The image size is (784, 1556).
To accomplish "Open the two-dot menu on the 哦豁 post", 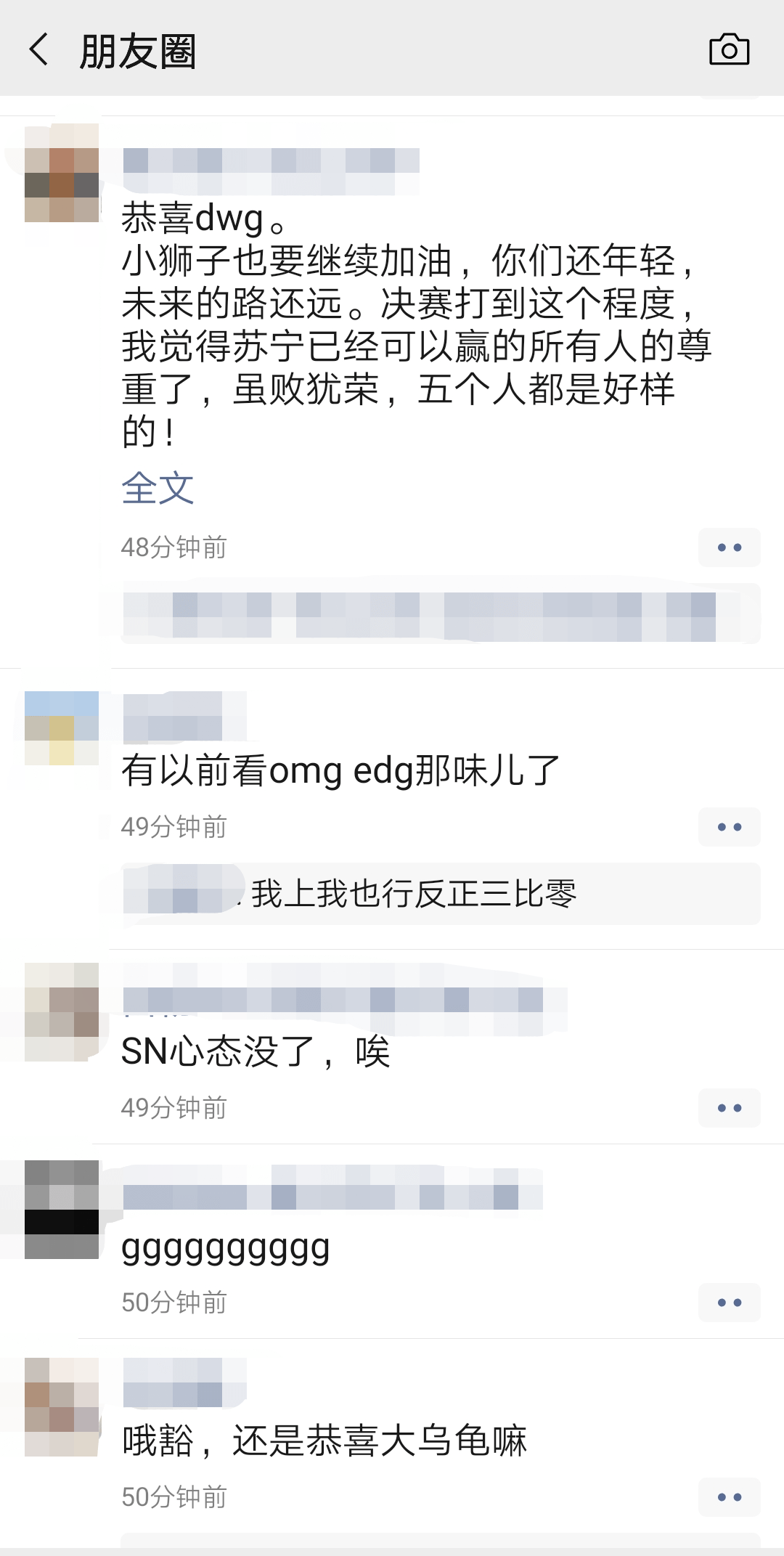I will click(729, 1497).
